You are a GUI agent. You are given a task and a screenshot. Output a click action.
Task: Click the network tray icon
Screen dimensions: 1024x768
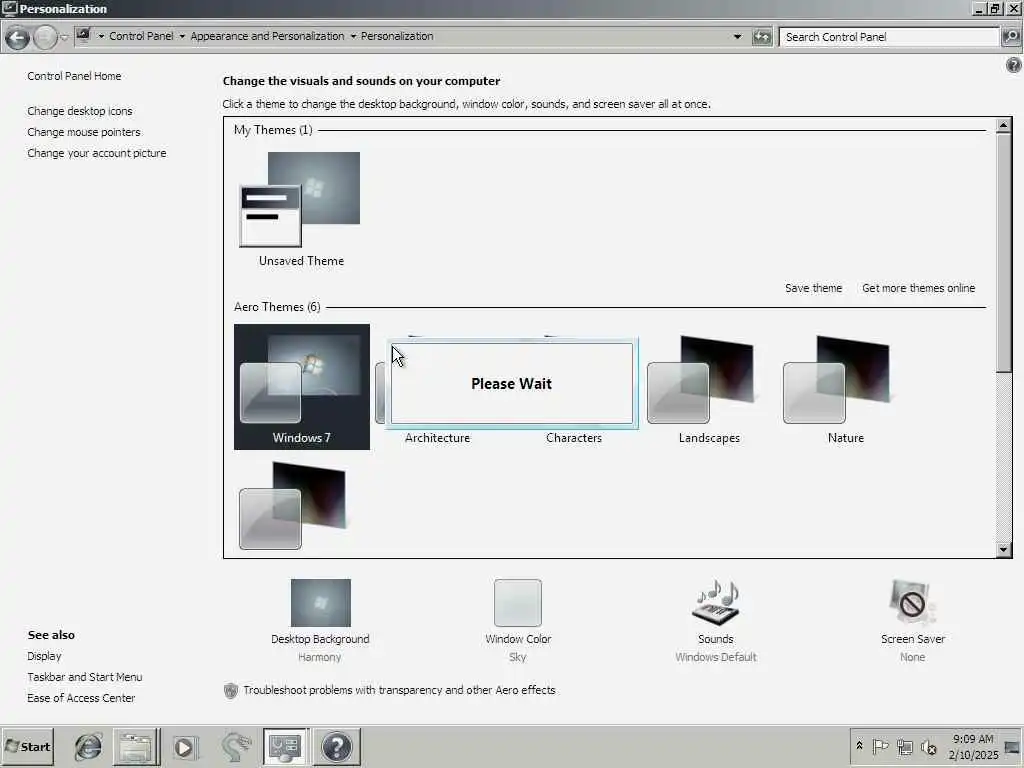pos(904,746)
